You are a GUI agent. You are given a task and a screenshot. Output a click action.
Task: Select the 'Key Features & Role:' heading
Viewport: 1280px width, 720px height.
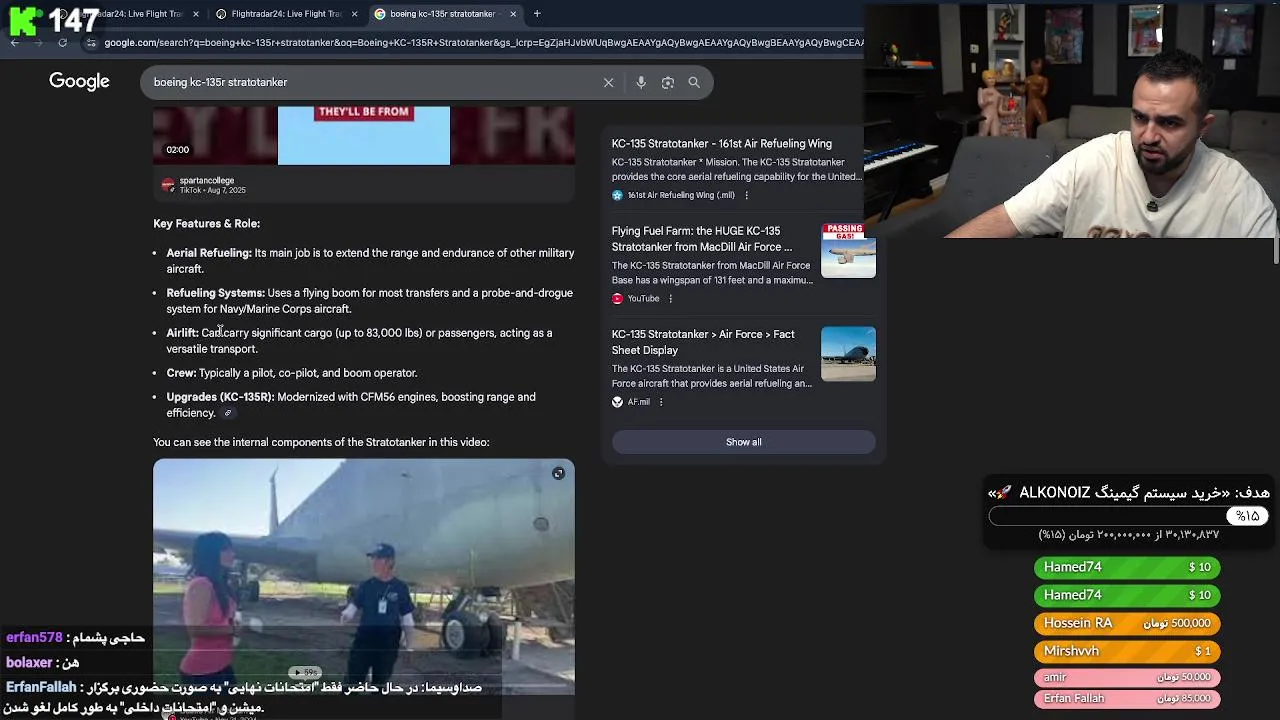coord(206,224)
